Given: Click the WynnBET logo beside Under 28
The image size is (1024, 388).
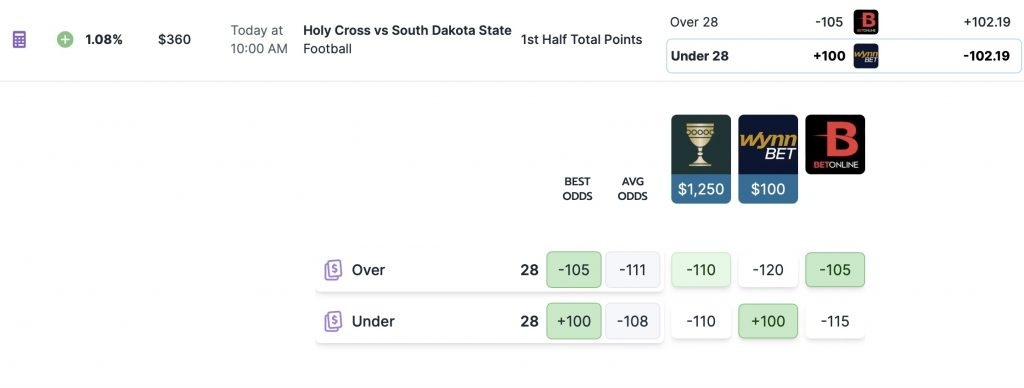Looking at the screenshot, I should [866, 56].
